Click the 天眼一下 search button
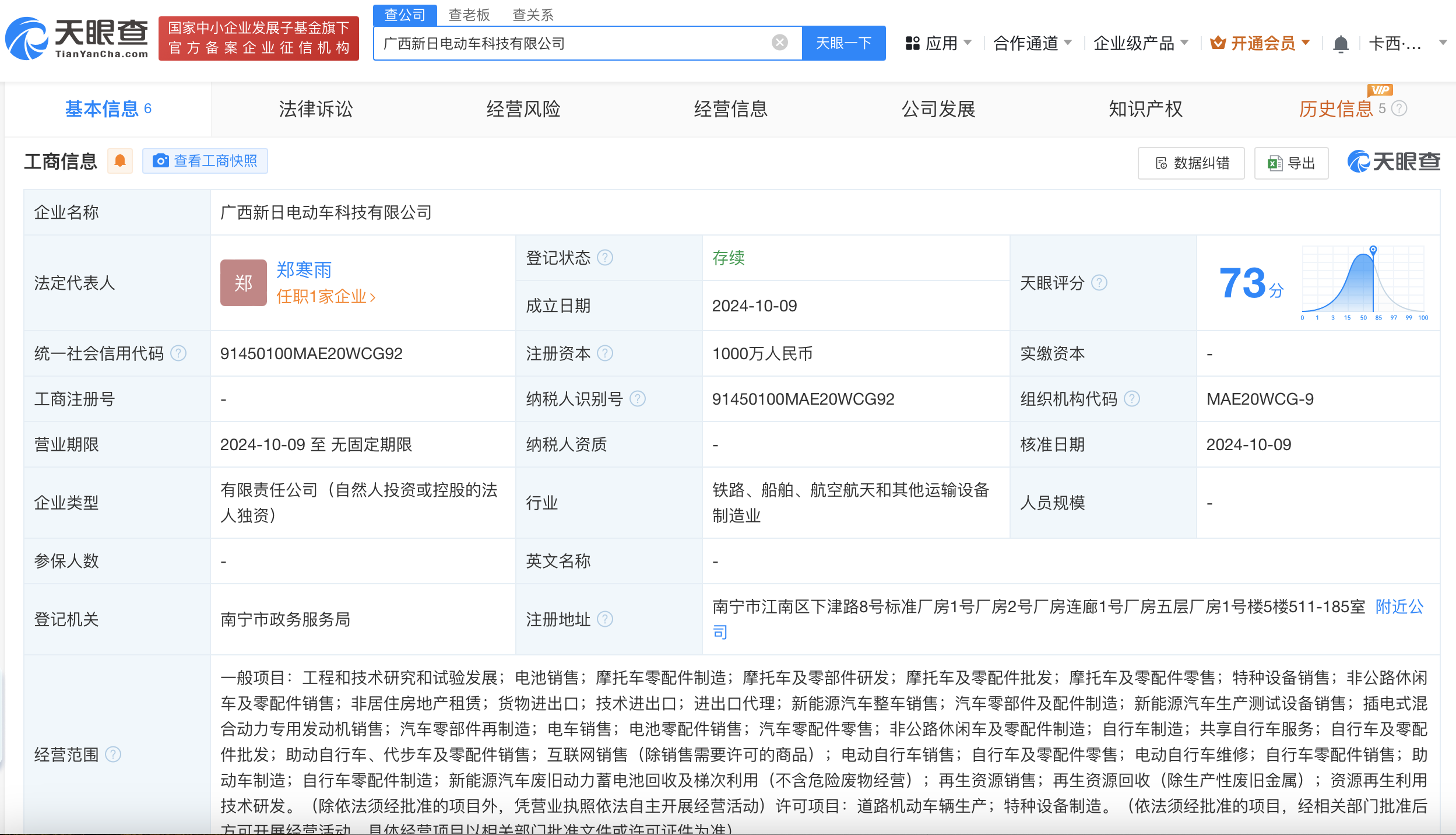1456x835 pixels. coord(843,43)
